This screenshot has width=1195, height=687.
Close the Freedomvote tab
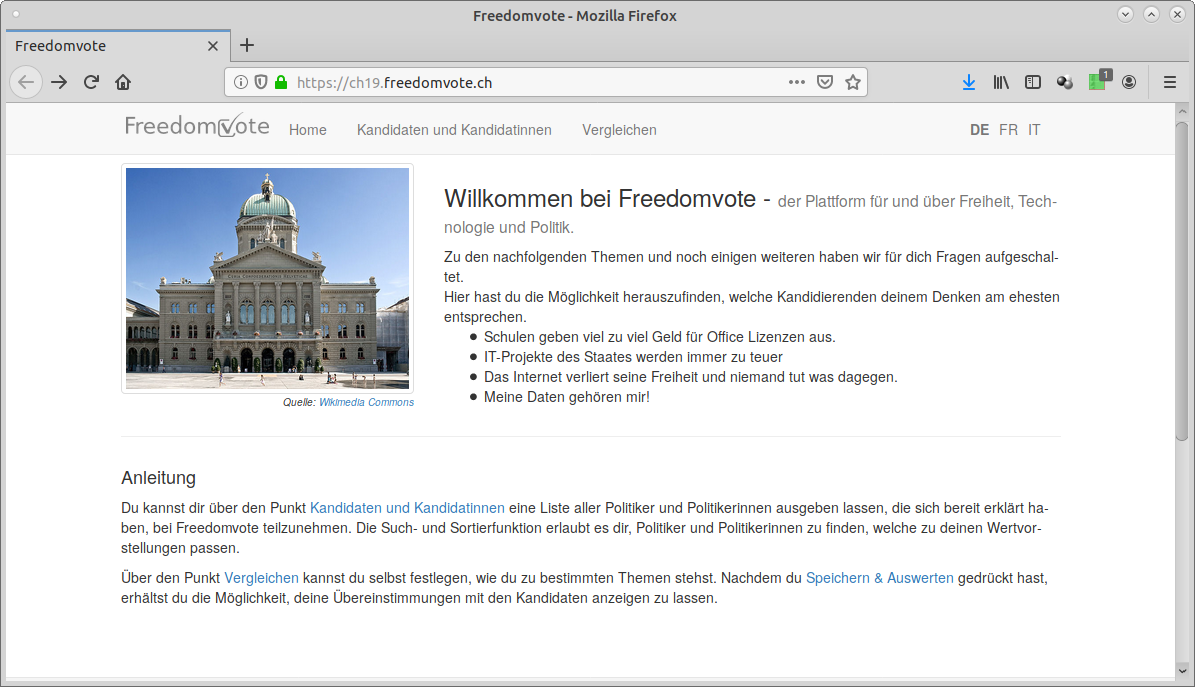pos(213,47)
